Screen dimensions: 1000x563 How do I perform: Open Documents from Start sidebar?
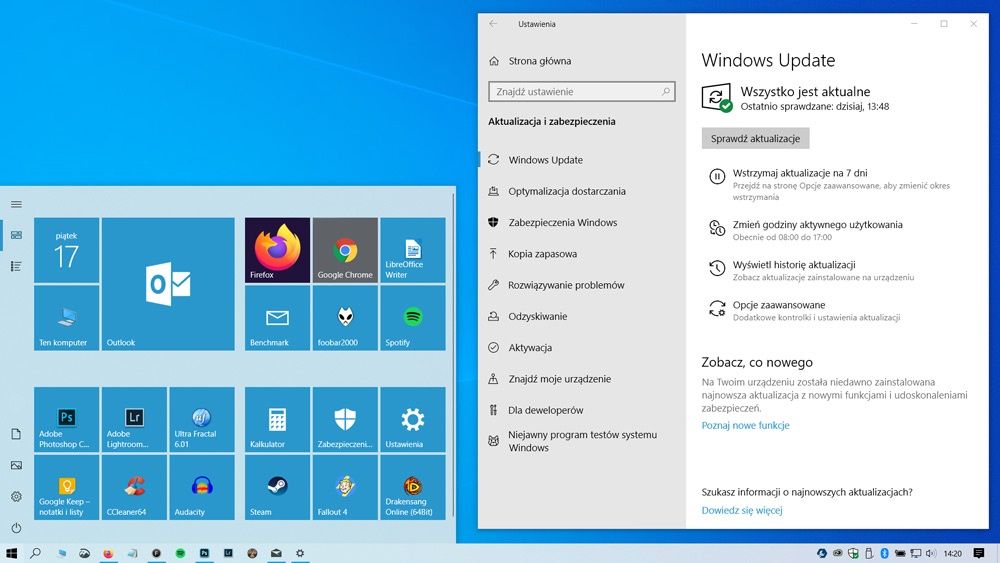pos(17,434)
